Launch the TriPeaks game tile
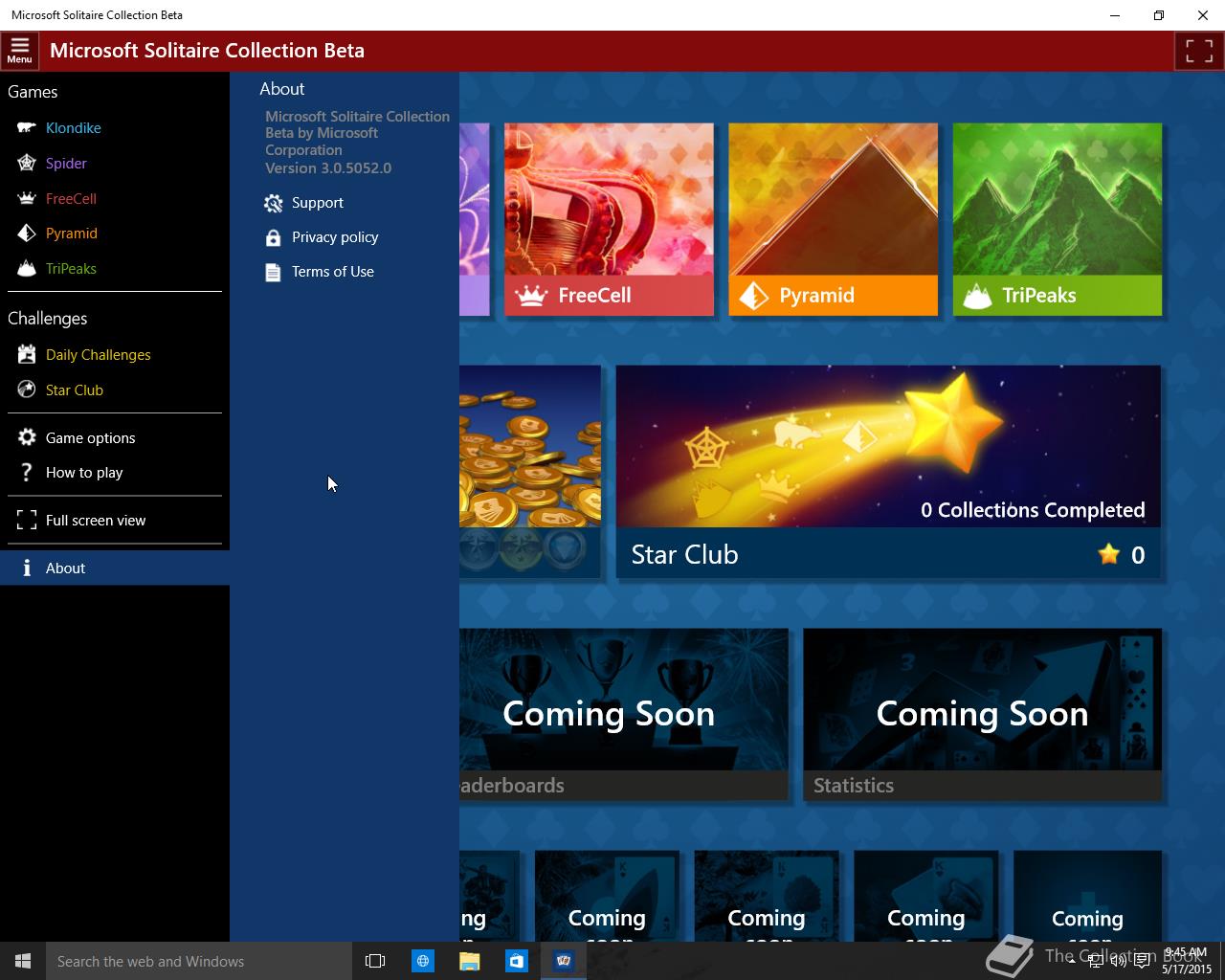 [x=1058, y=219]
